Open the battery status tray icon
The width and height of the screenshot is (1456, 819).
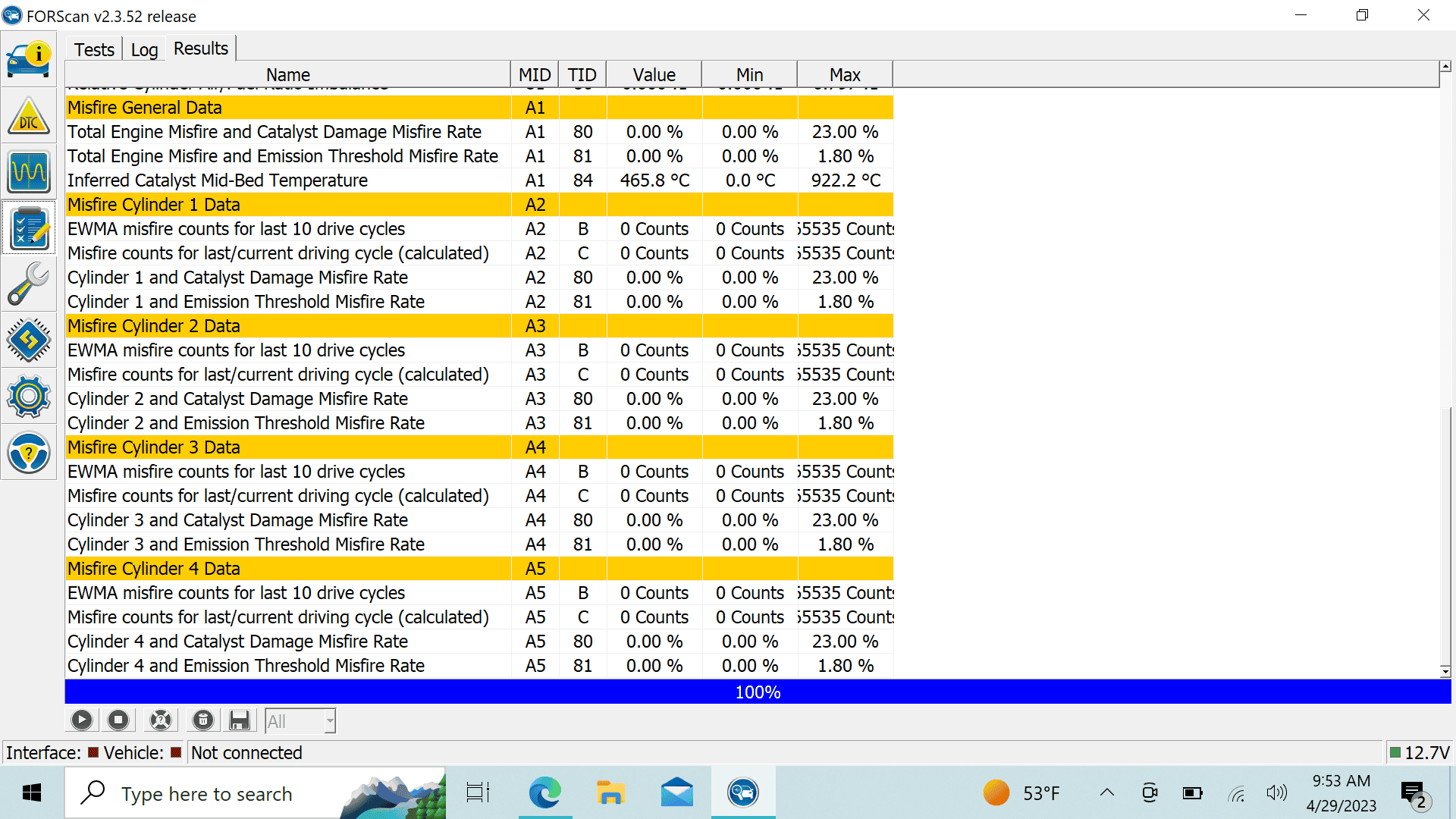tap(1192, 793)
